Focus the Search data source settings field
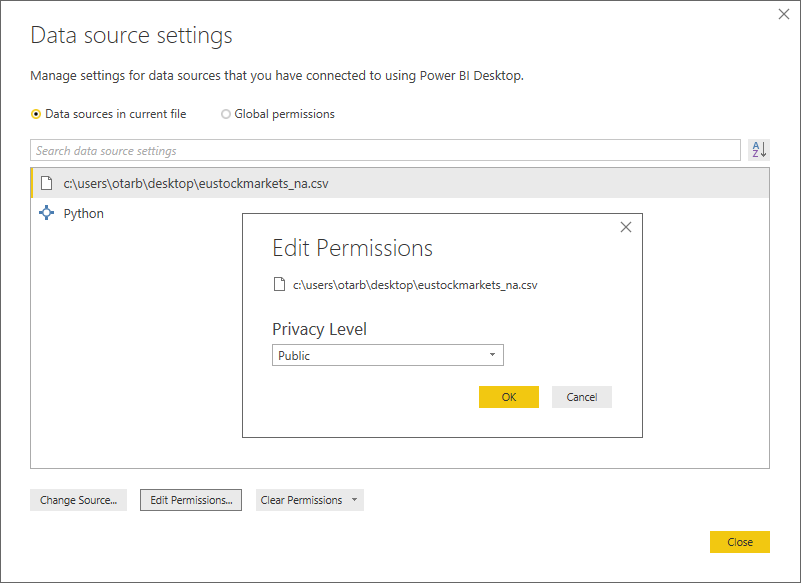801x583 pixels. pos(385,150)
